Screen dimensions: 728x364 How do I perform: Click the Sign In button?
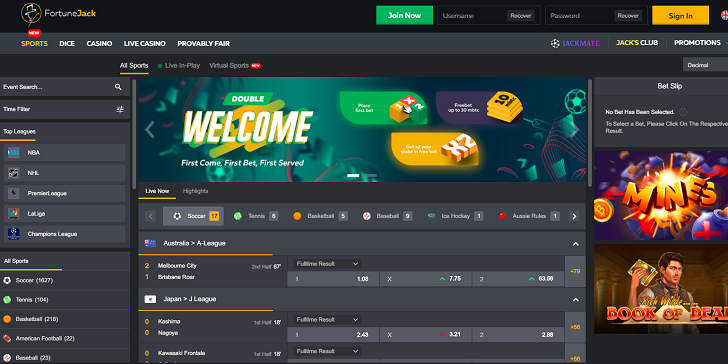click(680, 15)
